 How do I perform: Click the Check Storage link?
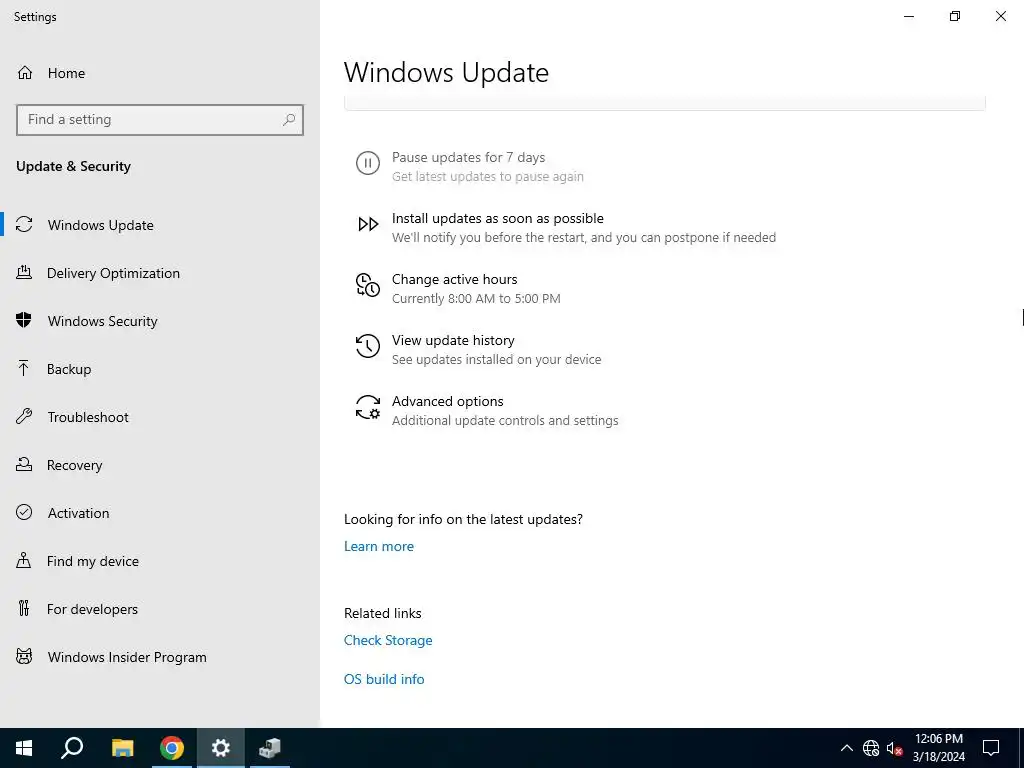point(388,640)
